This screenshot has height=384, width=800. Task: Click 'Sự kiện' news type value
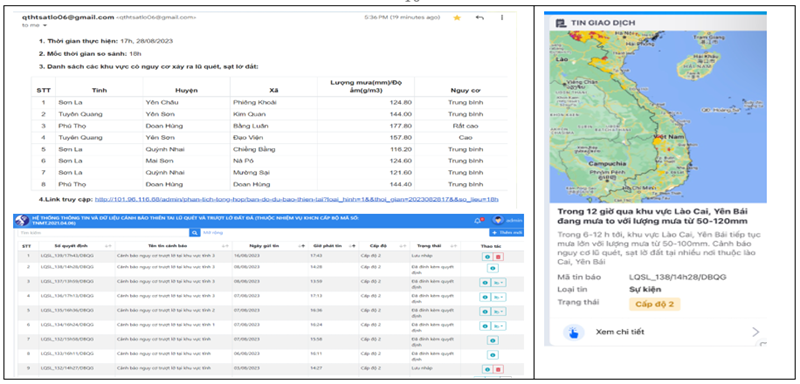644,290
